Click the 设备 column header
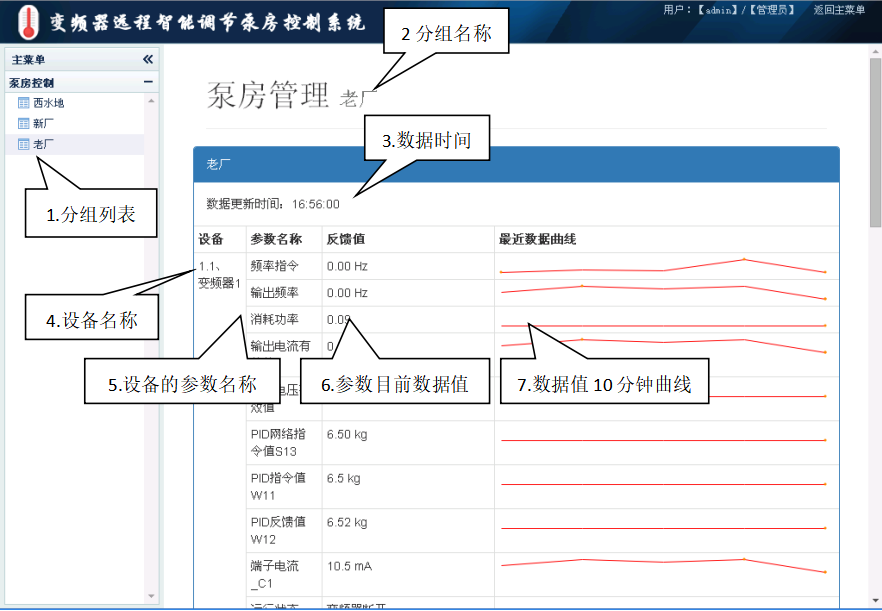Screen dimensions: 882x611 pos(211,239)
